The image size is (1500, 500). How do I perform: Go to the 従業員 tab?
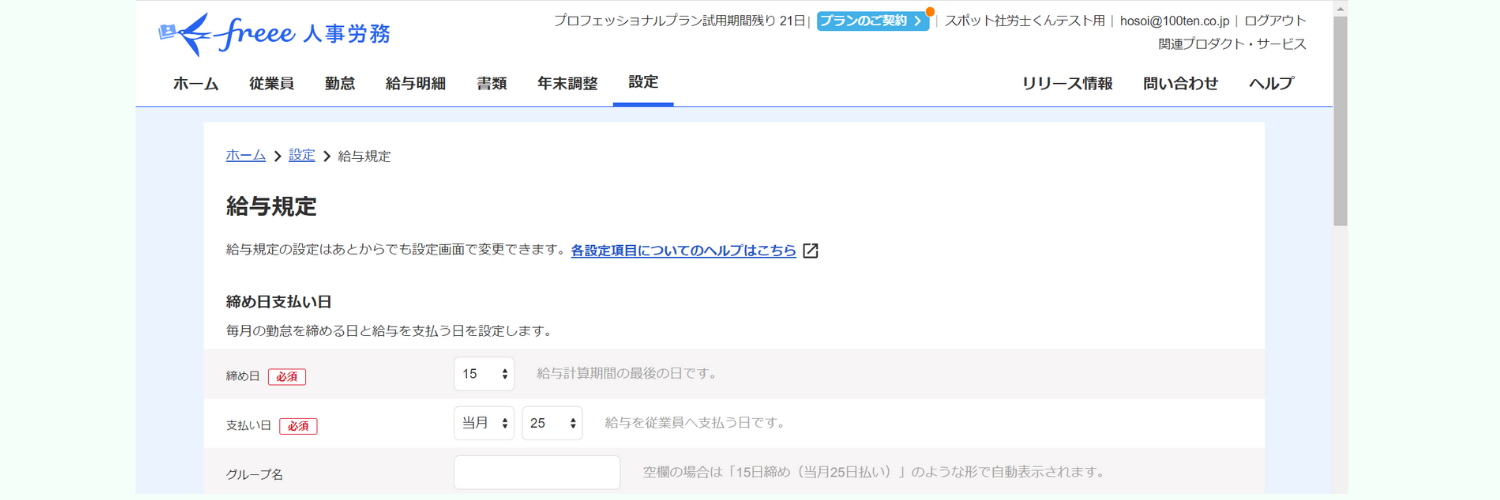pyautogui.click(x=272, y=84)
